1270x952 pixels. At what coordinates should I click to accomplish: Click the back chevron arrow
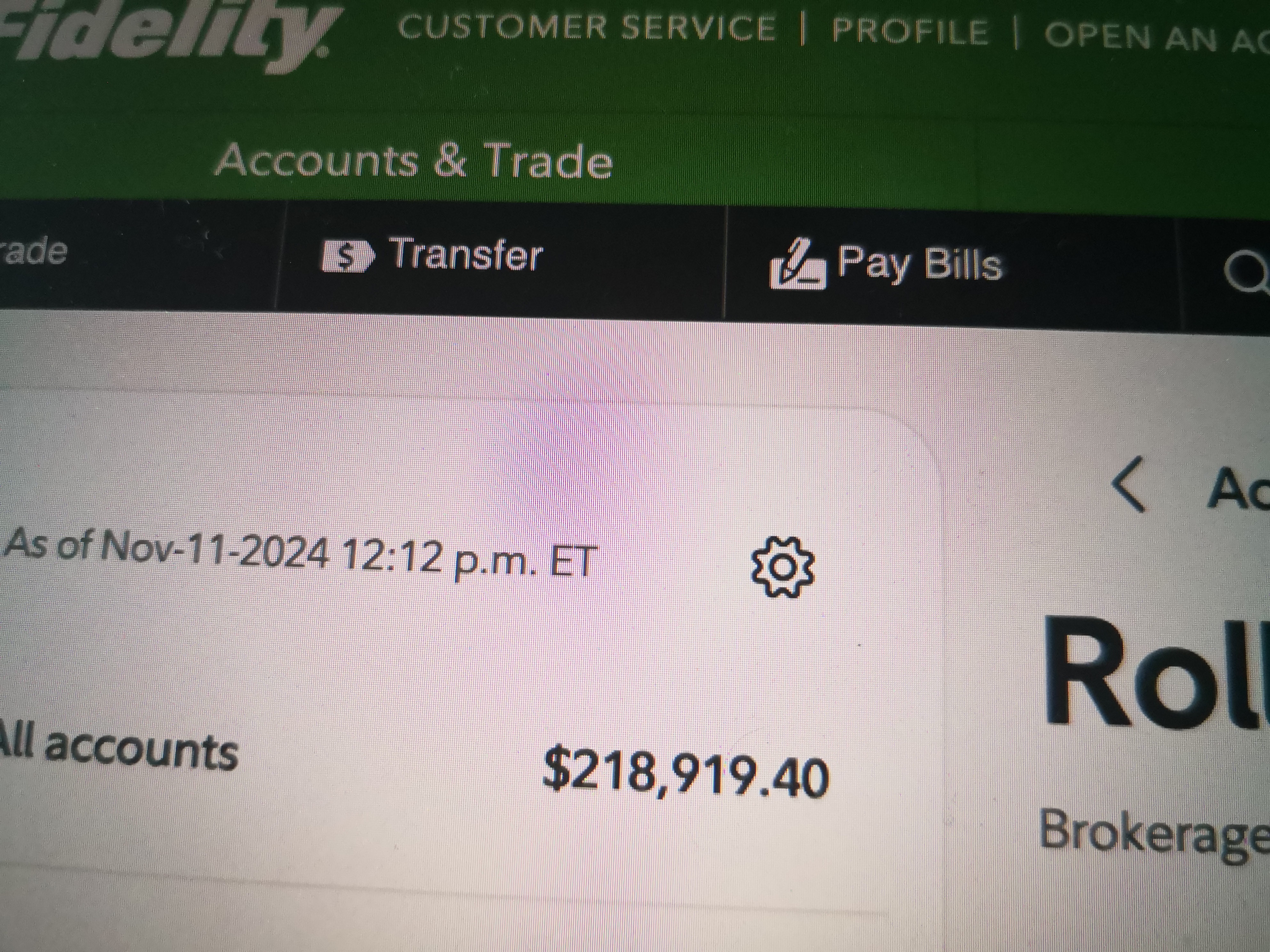(1129, 483)
